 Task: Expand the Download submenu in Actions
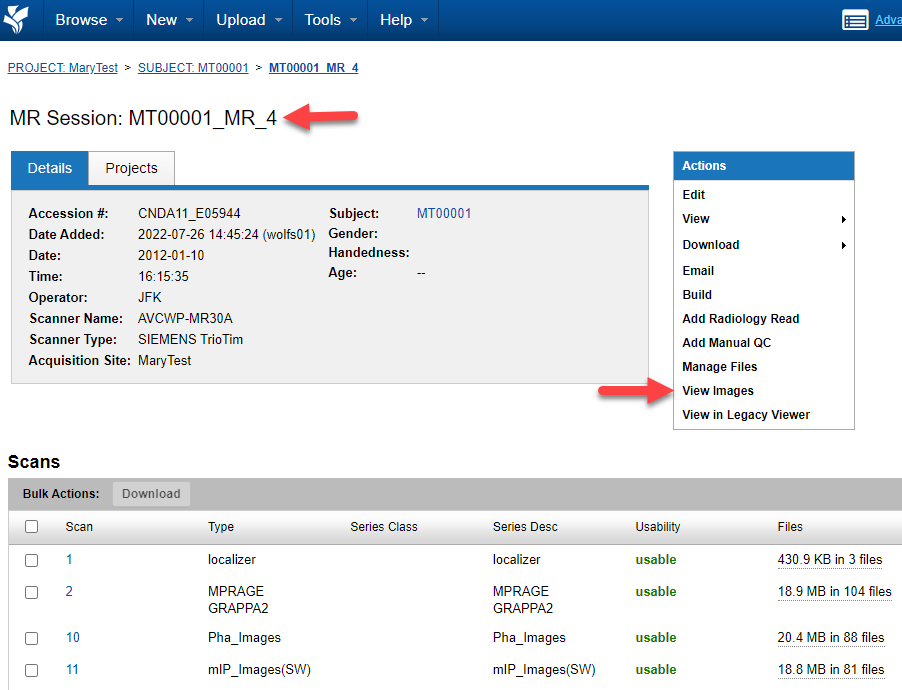tap(764, 245)
